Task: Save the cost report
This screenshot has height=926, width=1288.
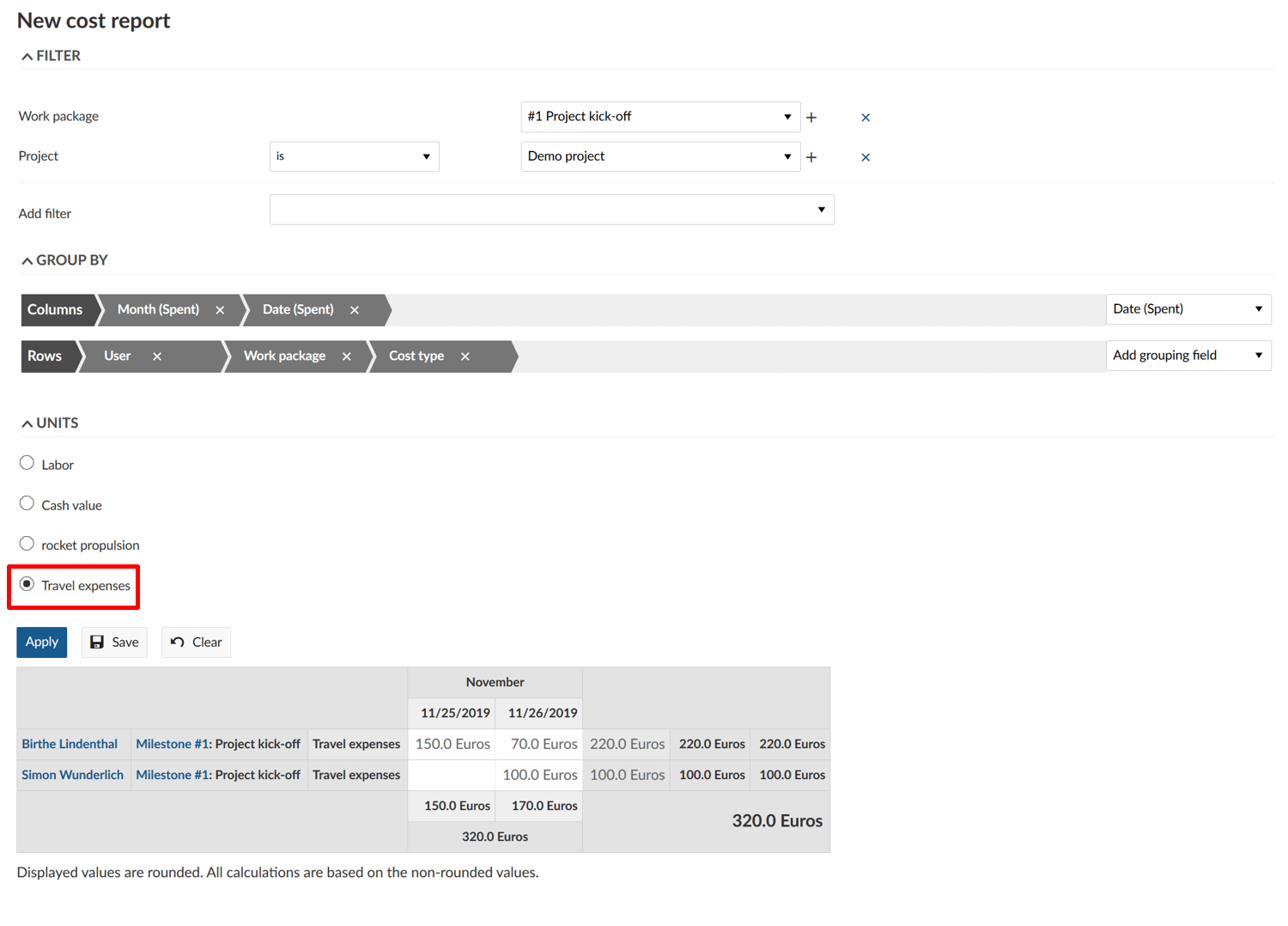Action: click(x=114, y=643)
